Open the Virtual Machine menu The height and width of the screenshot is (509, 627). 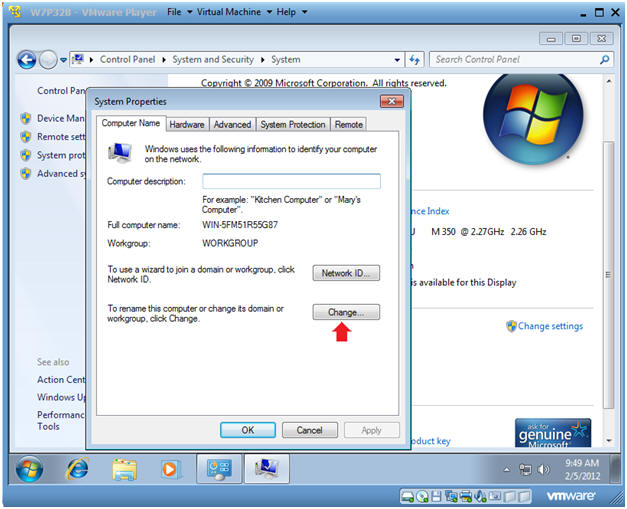click(x=234, y=12)
